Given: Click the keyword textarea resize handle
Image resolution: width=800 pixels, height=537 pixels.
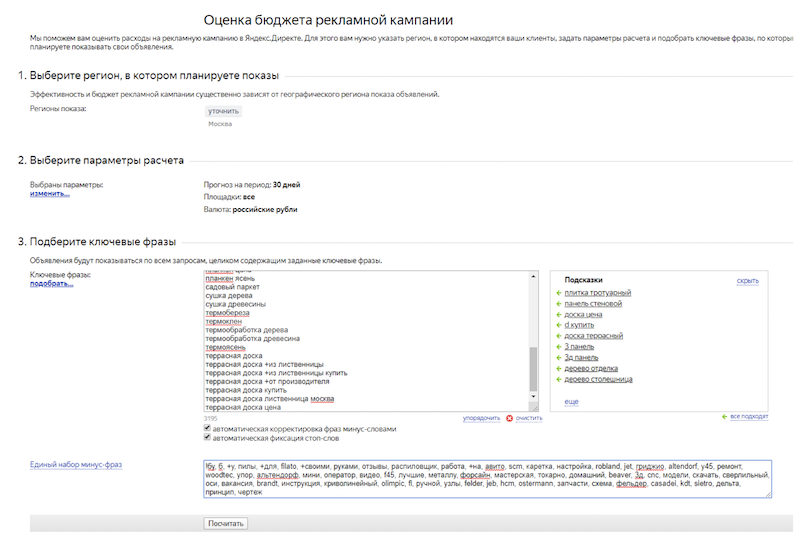Looking at the screenshot, I should [535, 407].
